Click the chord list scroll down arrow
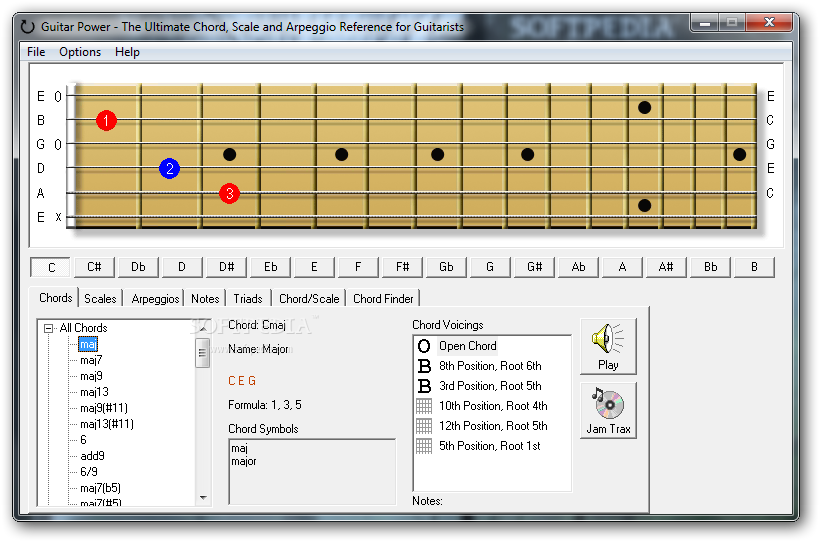Image resolution: width=820 pixels, height=542 pixels. pyautogui.click(x=203, y=498)
